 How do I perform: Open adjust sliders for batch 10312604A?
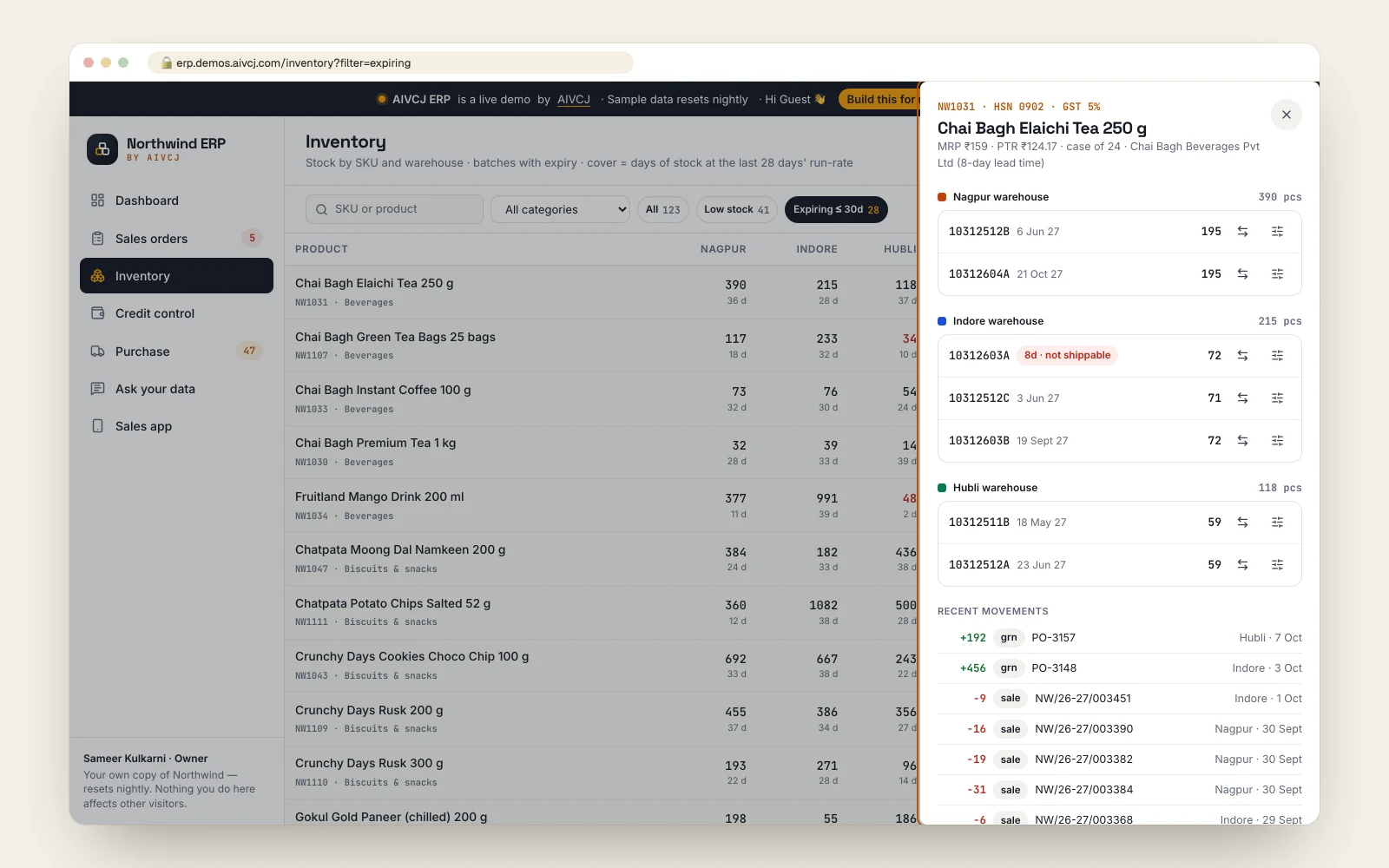1277,274
